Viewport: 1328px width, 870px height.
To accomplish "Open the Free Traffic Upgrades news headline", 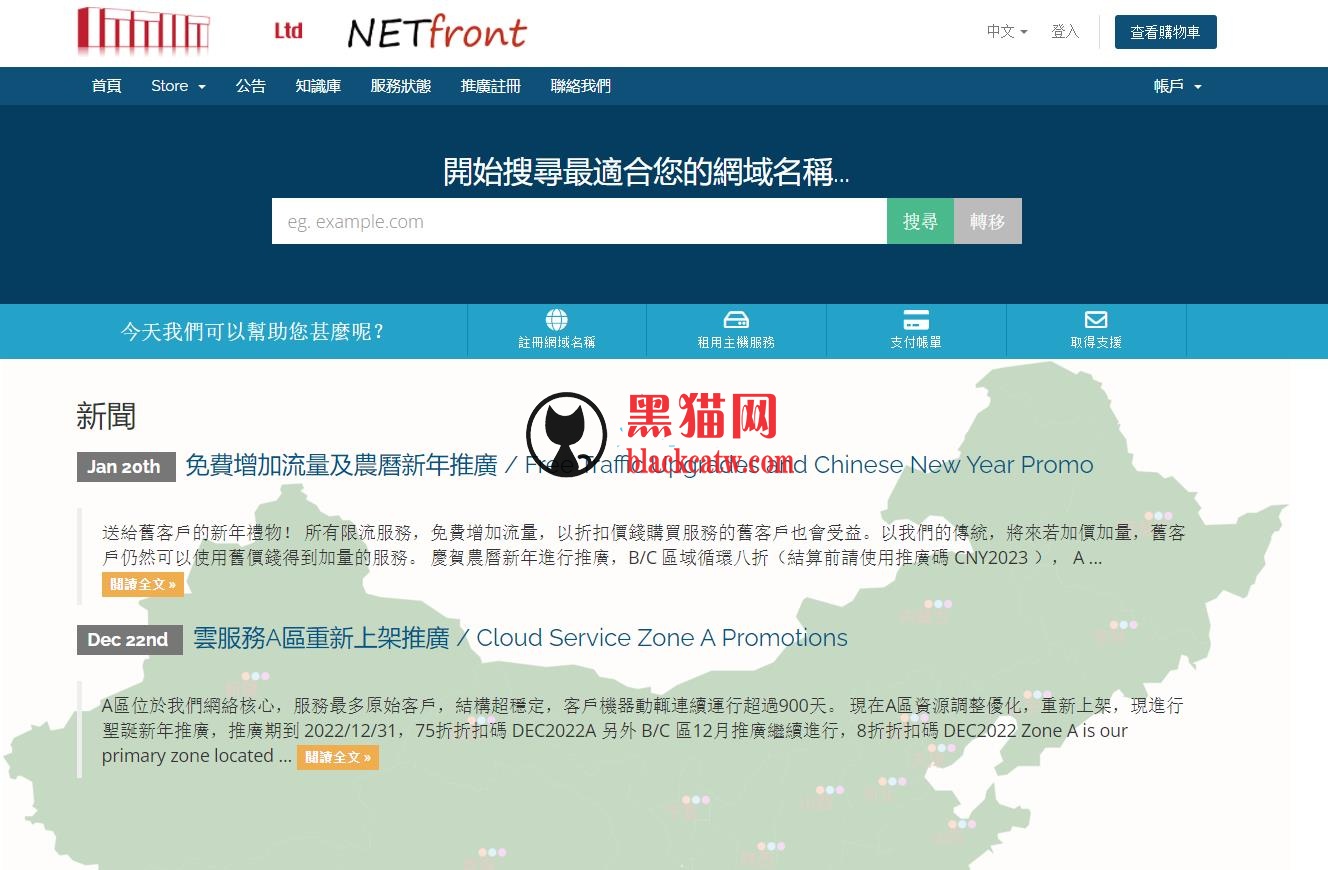I will coord(639,465).
